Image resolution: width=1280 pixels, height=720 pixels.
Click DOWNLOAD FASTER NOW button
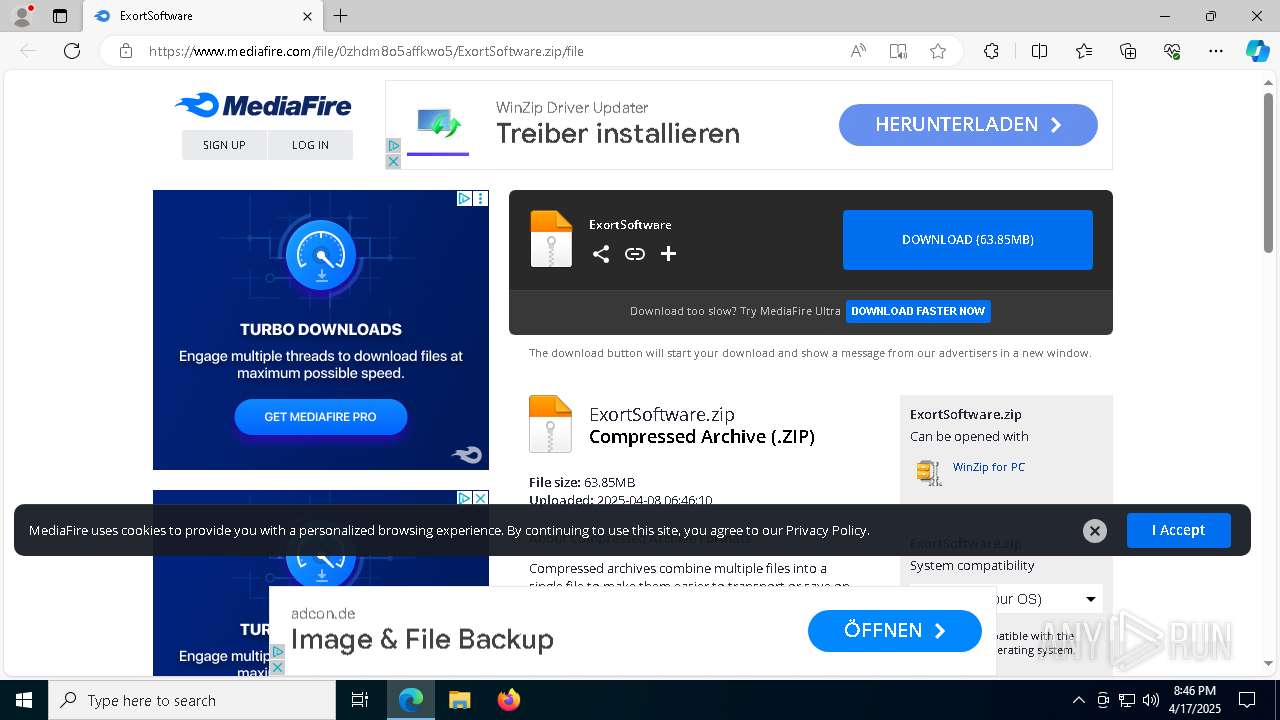click(918, 311)
